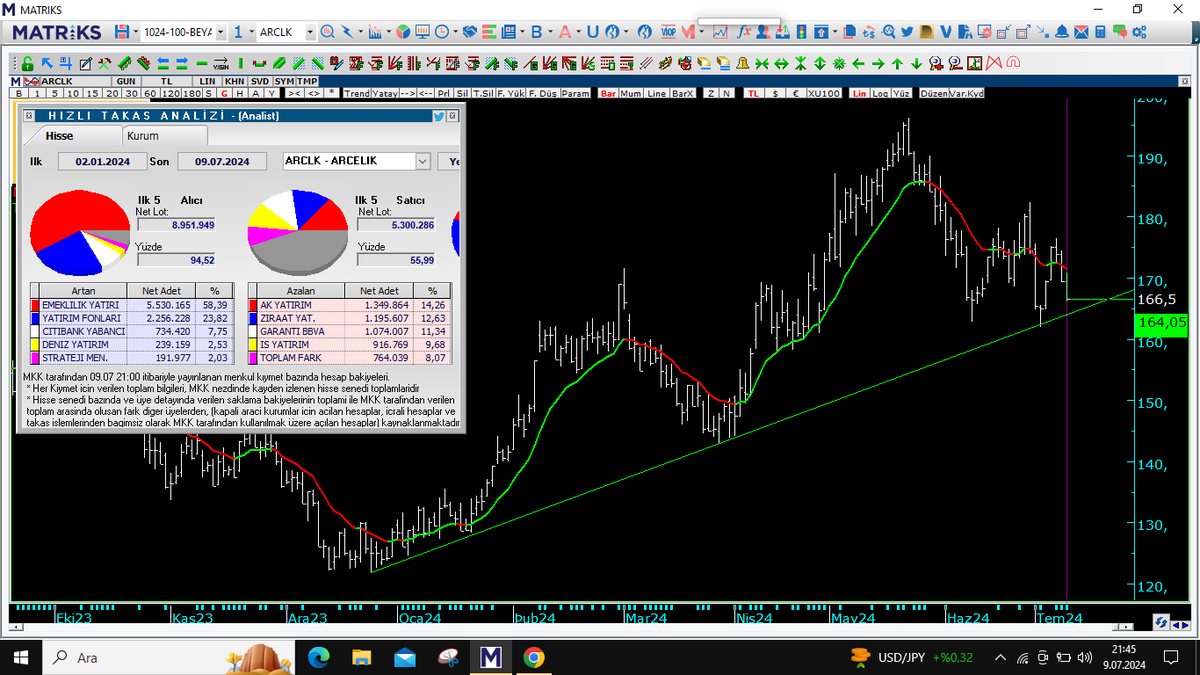The width and height of the screenshot is (1200, 675).
Task: Click the envelope mail icon in toolbar
Action: point(1081,31)
